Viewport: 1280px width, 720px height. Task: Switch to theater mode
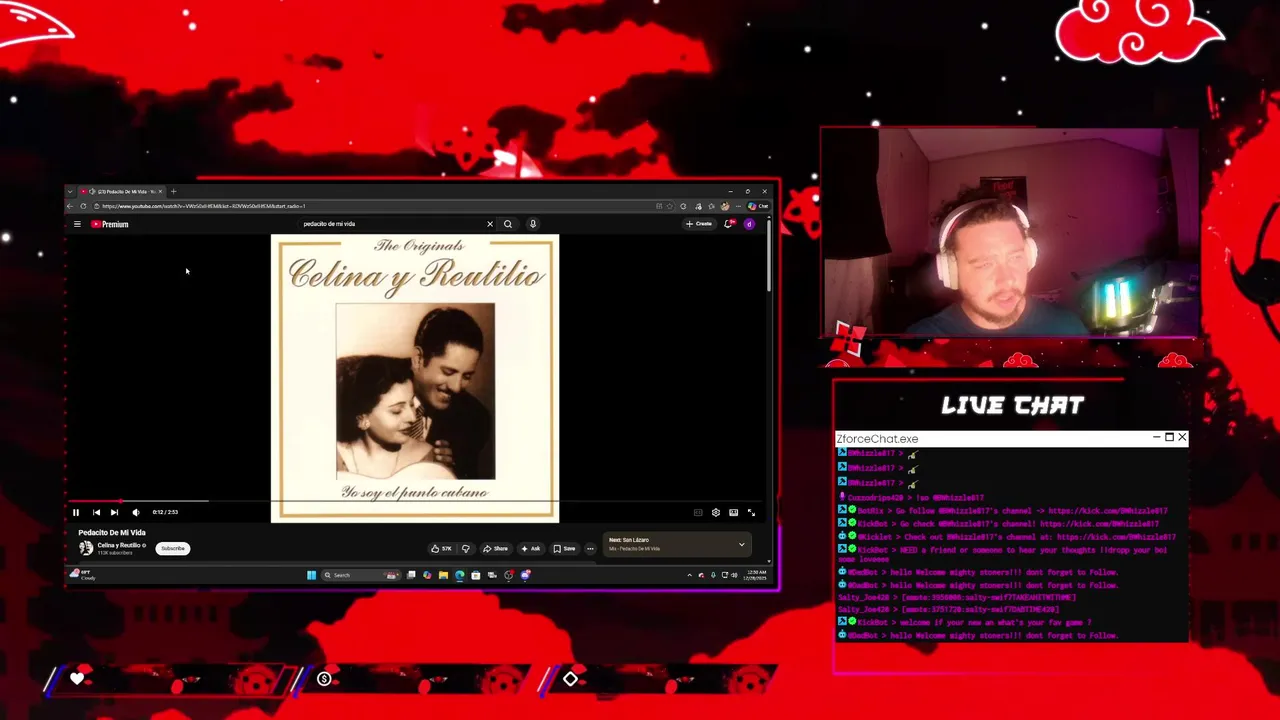pyautogui.click(x=733, y=512)
